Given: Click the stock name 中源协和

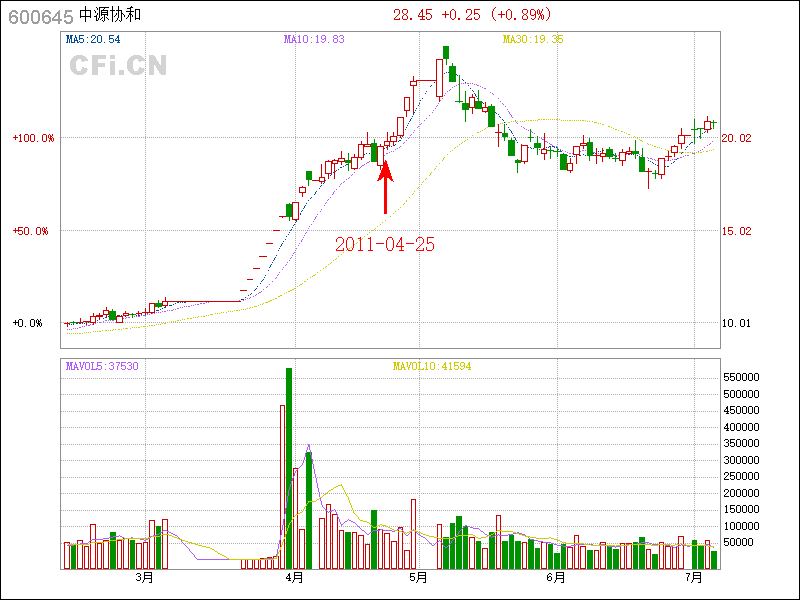Looking at the screenshot, I should click(x=112, y=16).
